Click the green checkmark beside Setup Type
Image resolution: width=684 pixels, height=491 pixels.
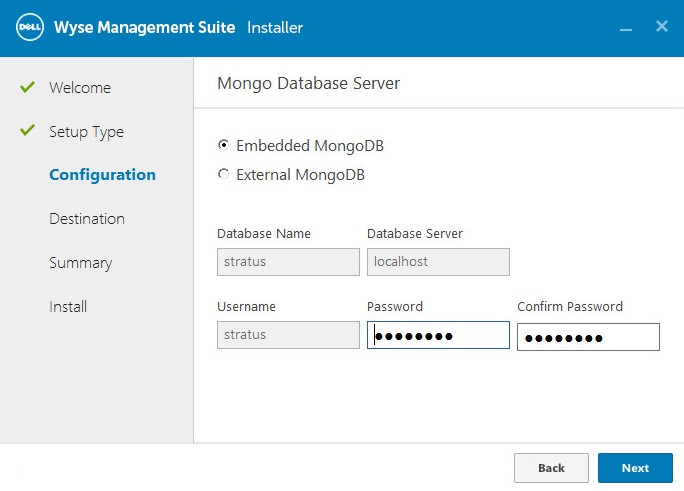click(28, 131)
